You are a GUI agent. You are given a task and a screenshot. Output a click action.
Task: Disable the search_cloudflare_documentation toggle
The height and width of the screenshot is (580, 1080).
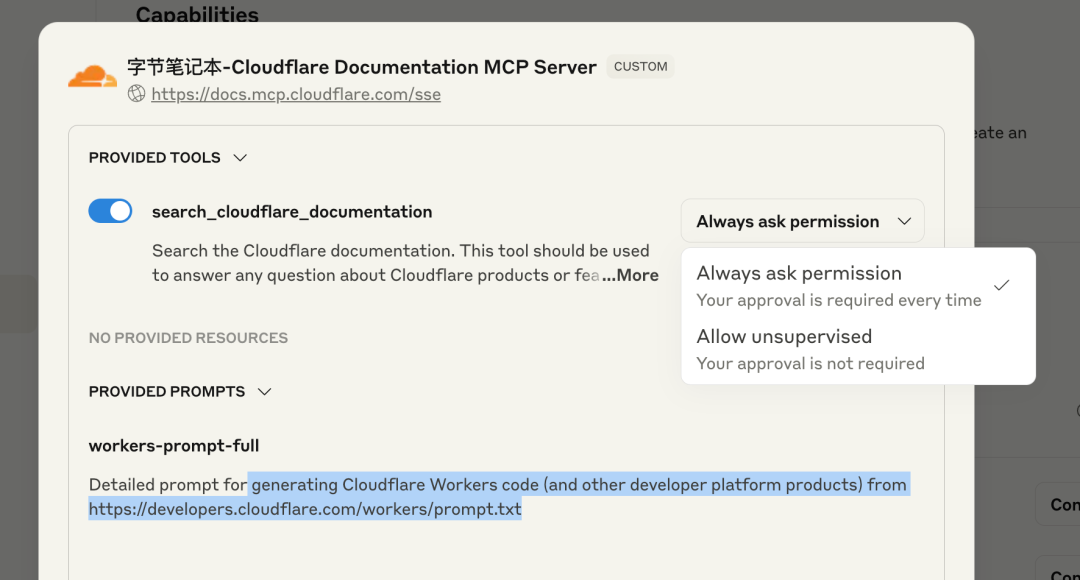click(110, 211)
